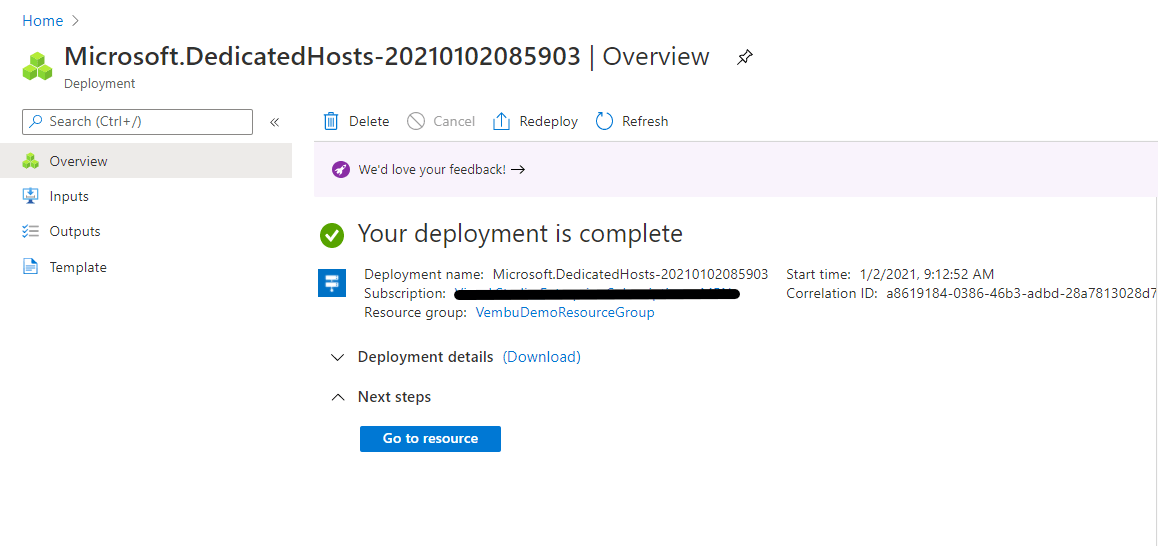
Task: Expand the Deployment details chevron
Action: pos(338,358)
